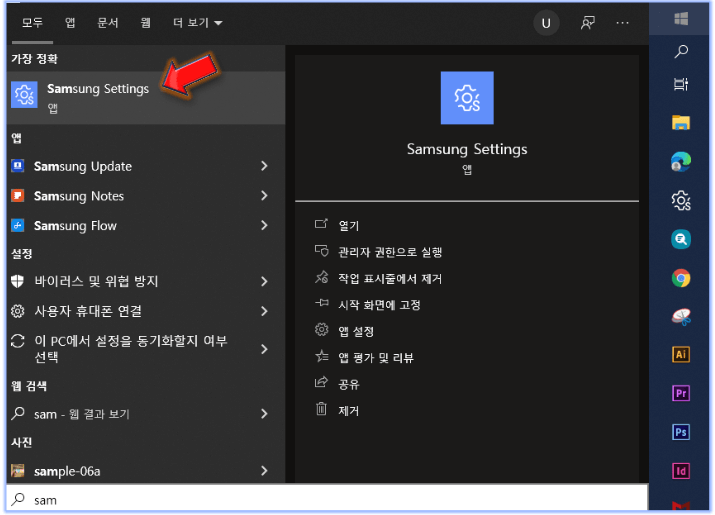Image resolution: width=715 pixels, height=515 pixels.
Task: Click sam - 웹 결과 보기 web search
Action: (x=82, y=414)
